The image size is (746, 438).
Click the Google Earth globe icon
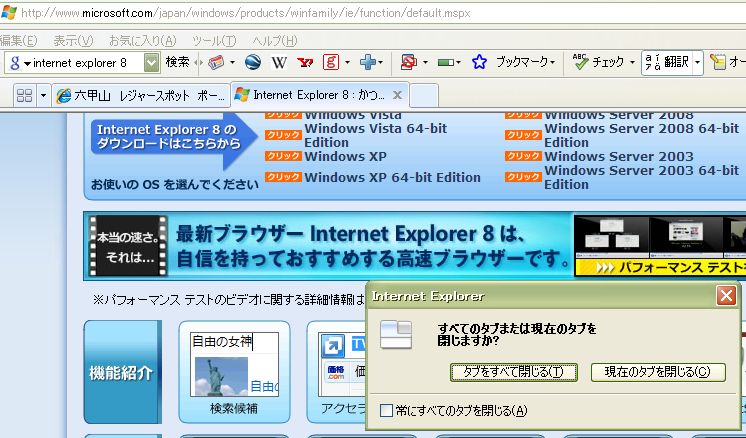point(253,62)
